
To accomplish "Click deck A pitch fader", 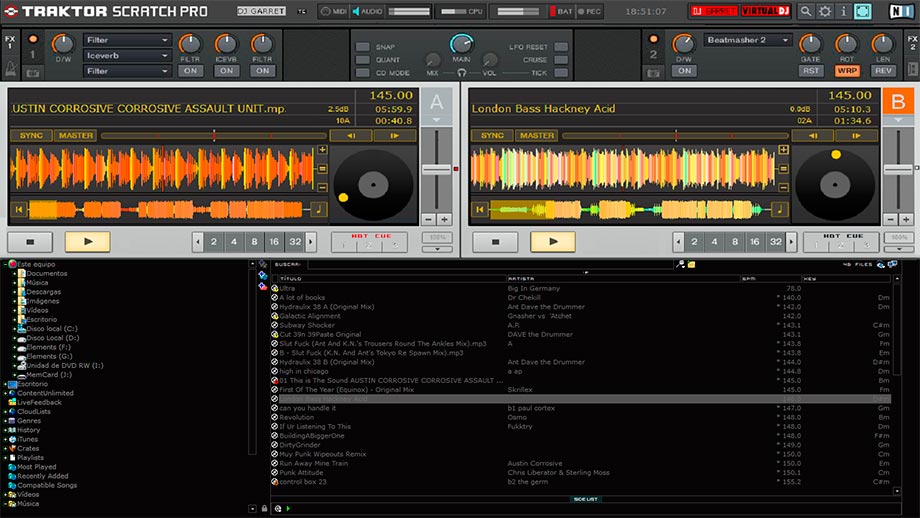I will (437, 170).
